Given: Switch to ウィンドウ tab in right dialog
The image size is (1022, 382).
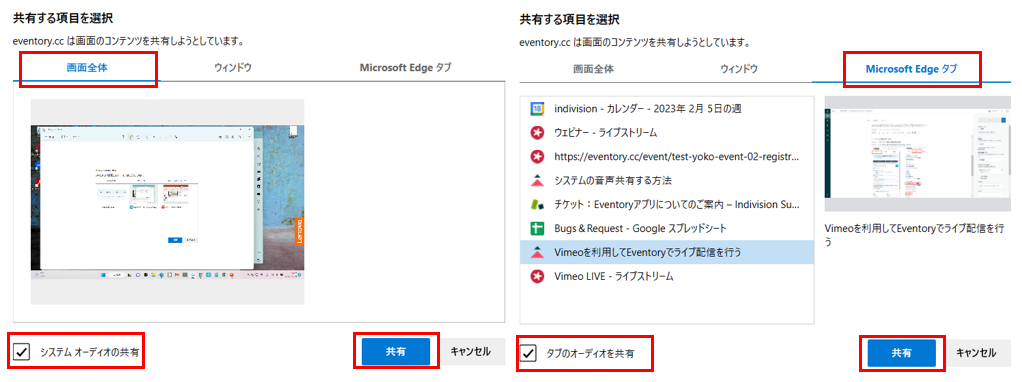Looking at the screenshot, I should point(739,68).
